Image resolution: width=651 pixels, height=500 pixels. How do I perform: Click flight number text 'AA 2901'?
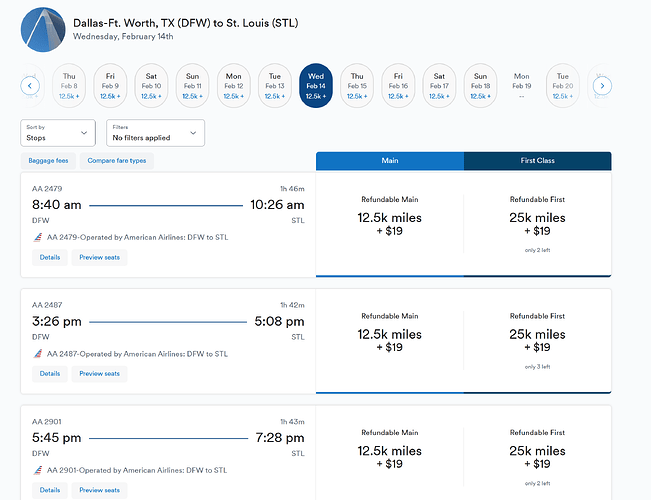pos(46,422)
